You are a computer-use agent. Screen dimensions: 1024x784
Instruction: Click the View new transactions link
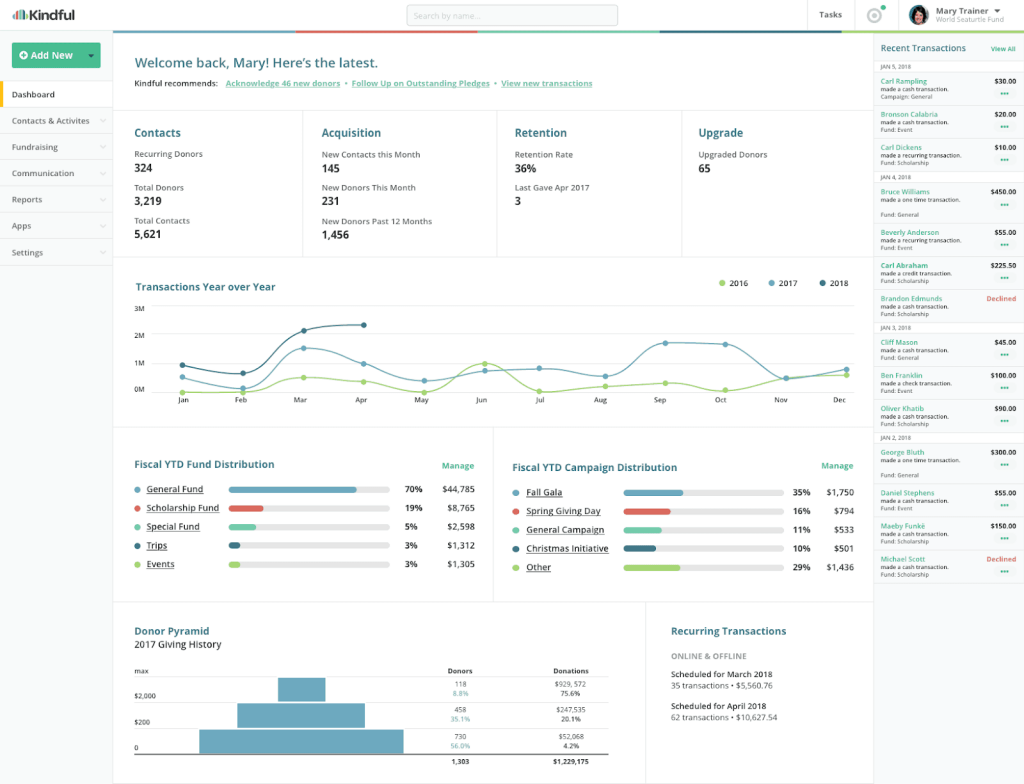(x=547, y=84)
